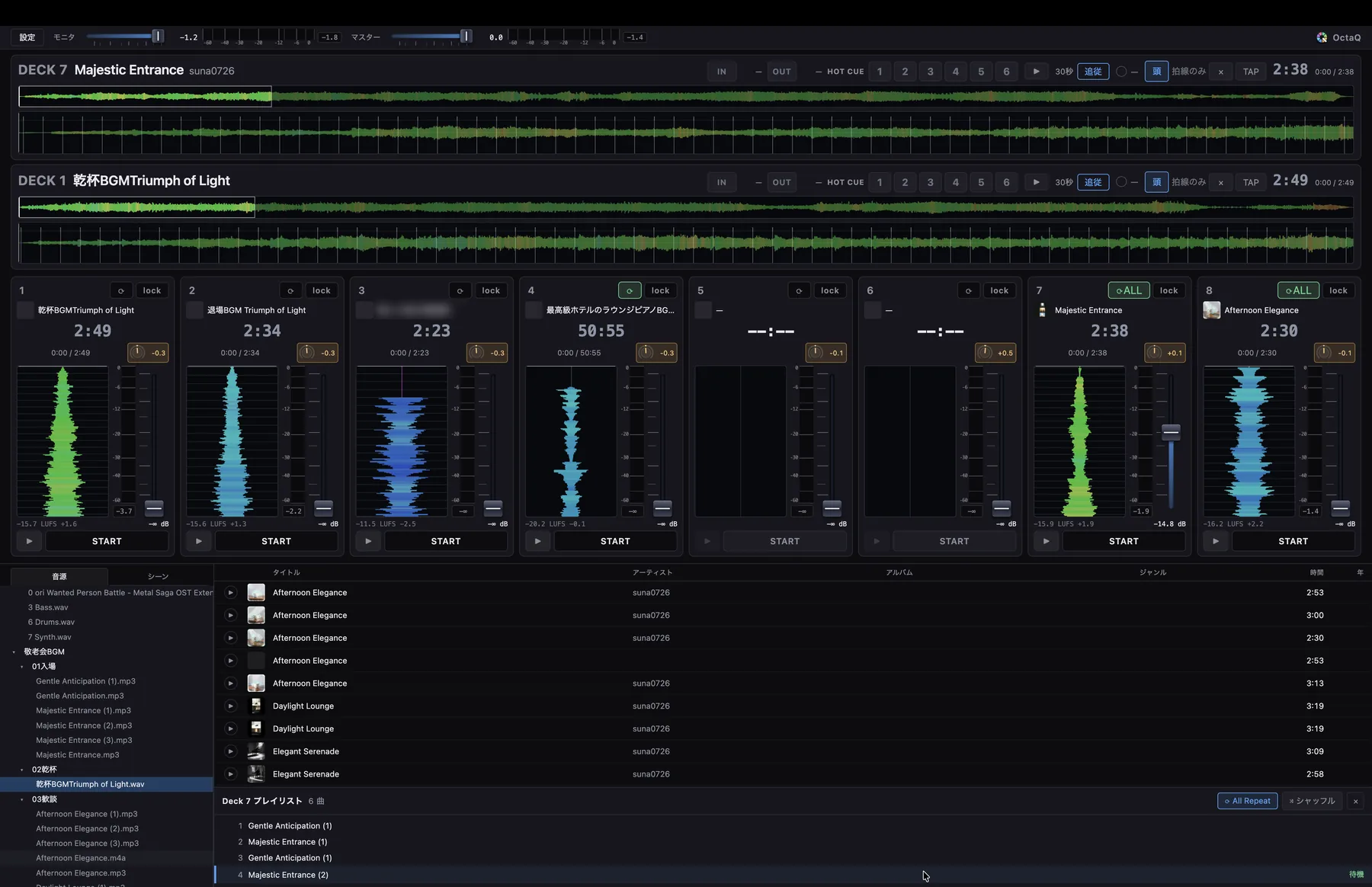Collapse the 03歓談 folder
This screenshot has height=887, width=1372.
click(x=22, y=799)
